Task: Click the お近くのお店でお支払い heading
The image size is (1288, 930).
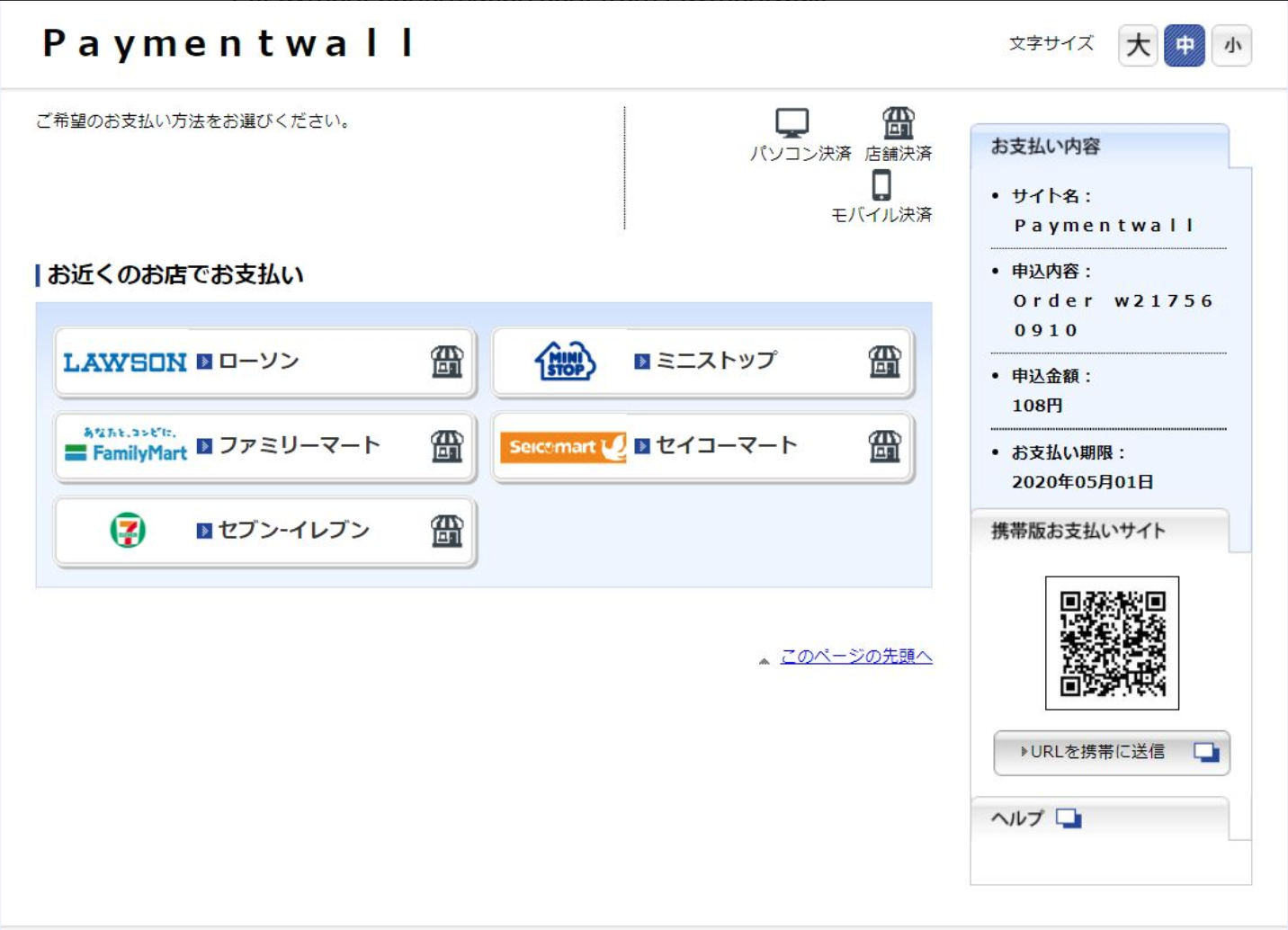Action: 175,274
